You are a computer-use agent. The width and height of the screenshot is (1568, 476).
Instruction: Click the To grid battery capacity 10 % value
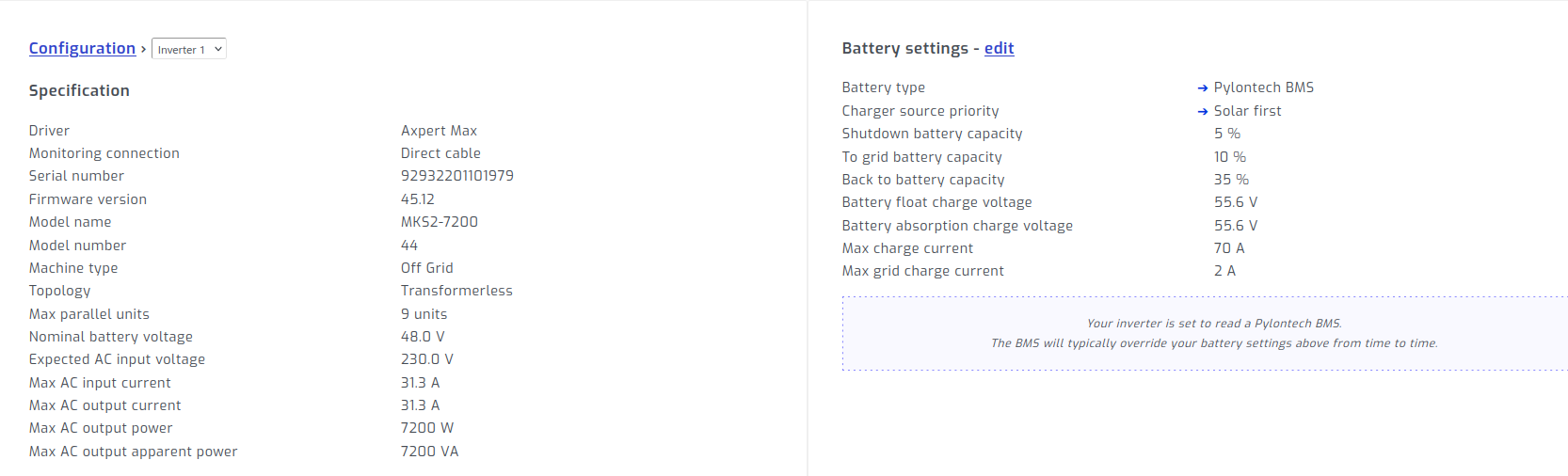pos(1230,157)
